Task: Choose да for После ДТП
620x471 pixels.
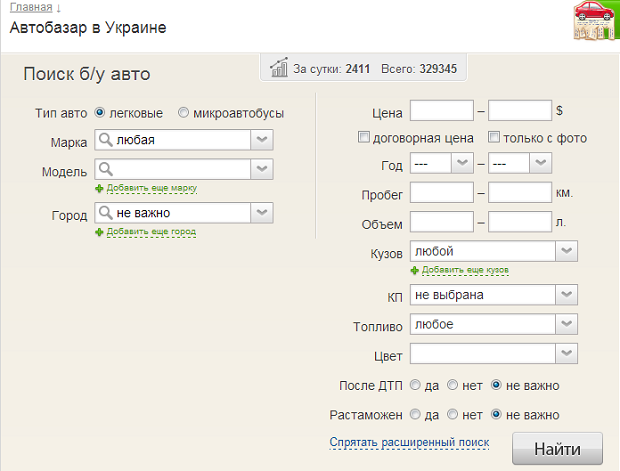Action: pyautogui.click(x=416, y=385)
